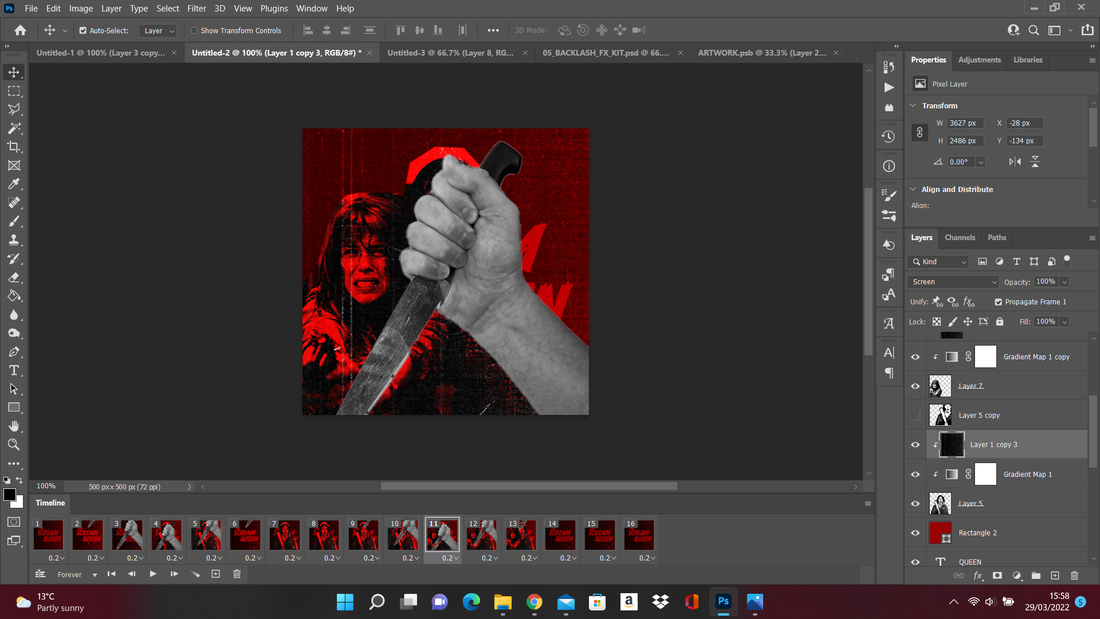Viewport: 1100px width, 619px height.
Task: Open the Opacity slider dropdown arrow
Action: [1064, 282]
